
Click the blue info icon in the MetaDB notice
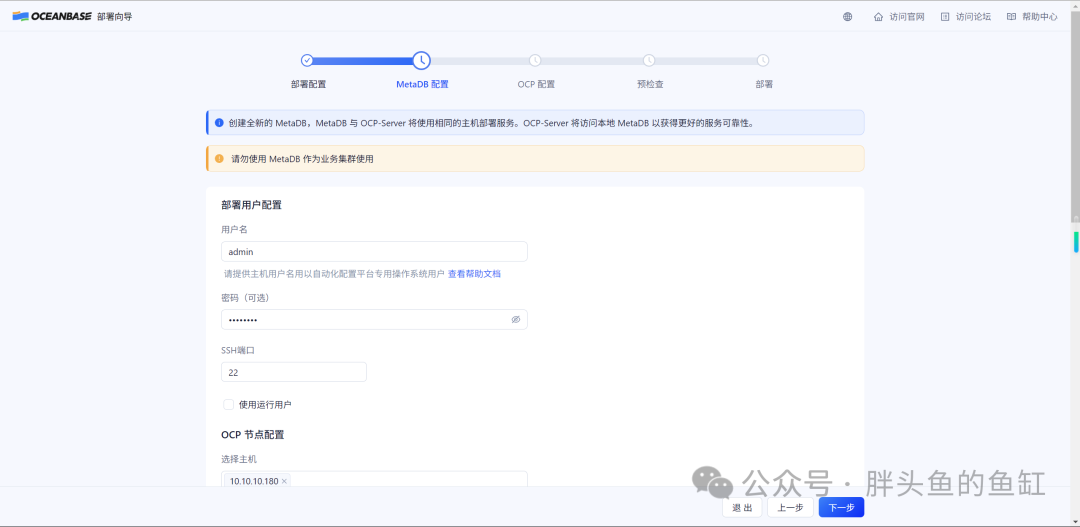(x=219, y=123)
